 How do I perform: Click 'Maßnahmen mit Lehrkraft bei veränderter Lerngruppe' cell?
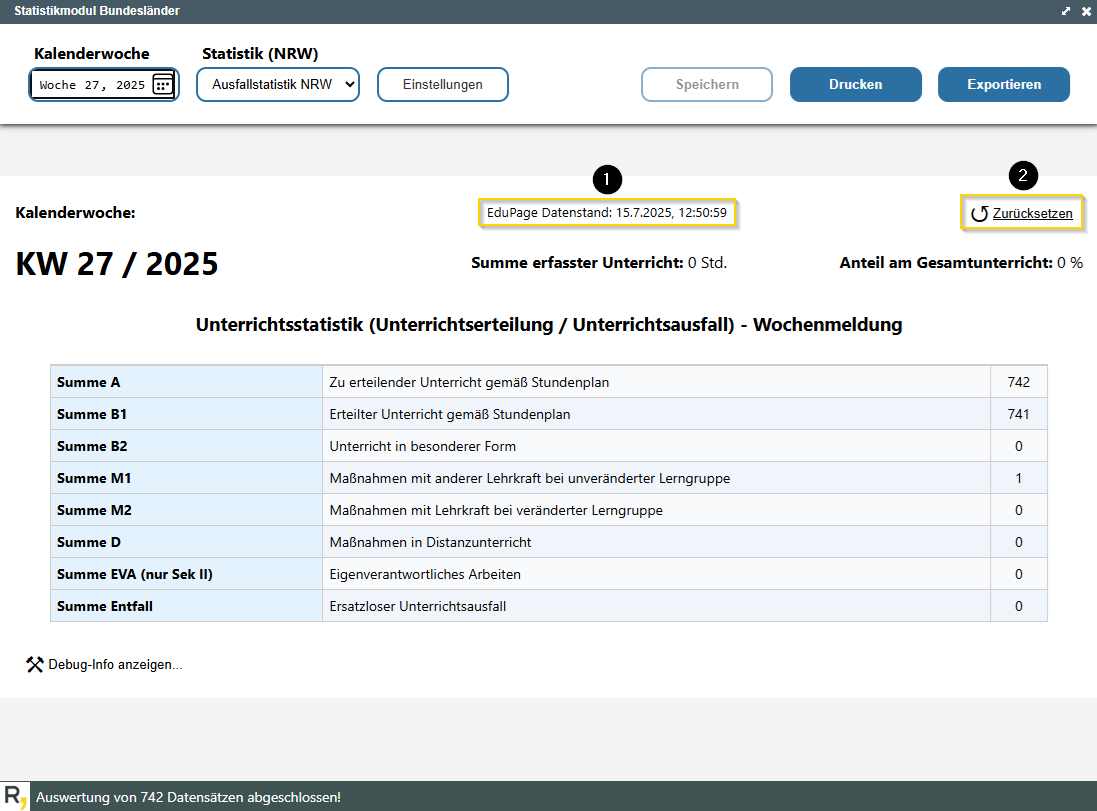656,511
